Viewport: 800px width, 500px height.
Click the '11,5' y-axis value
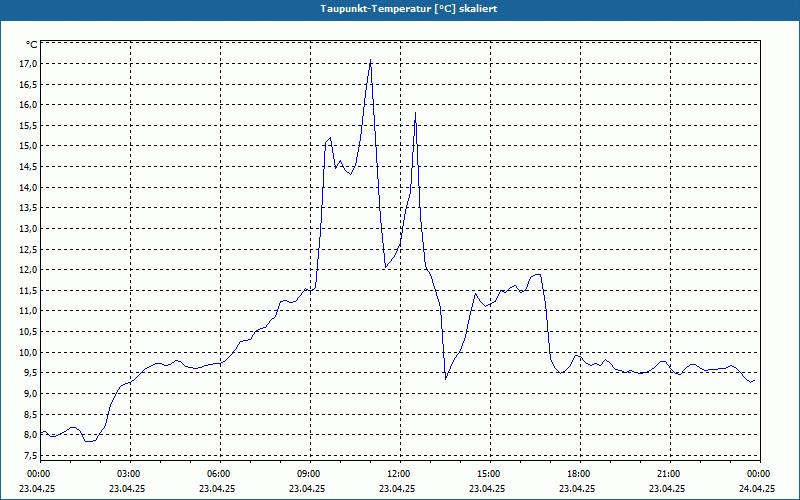click(29, 291)
